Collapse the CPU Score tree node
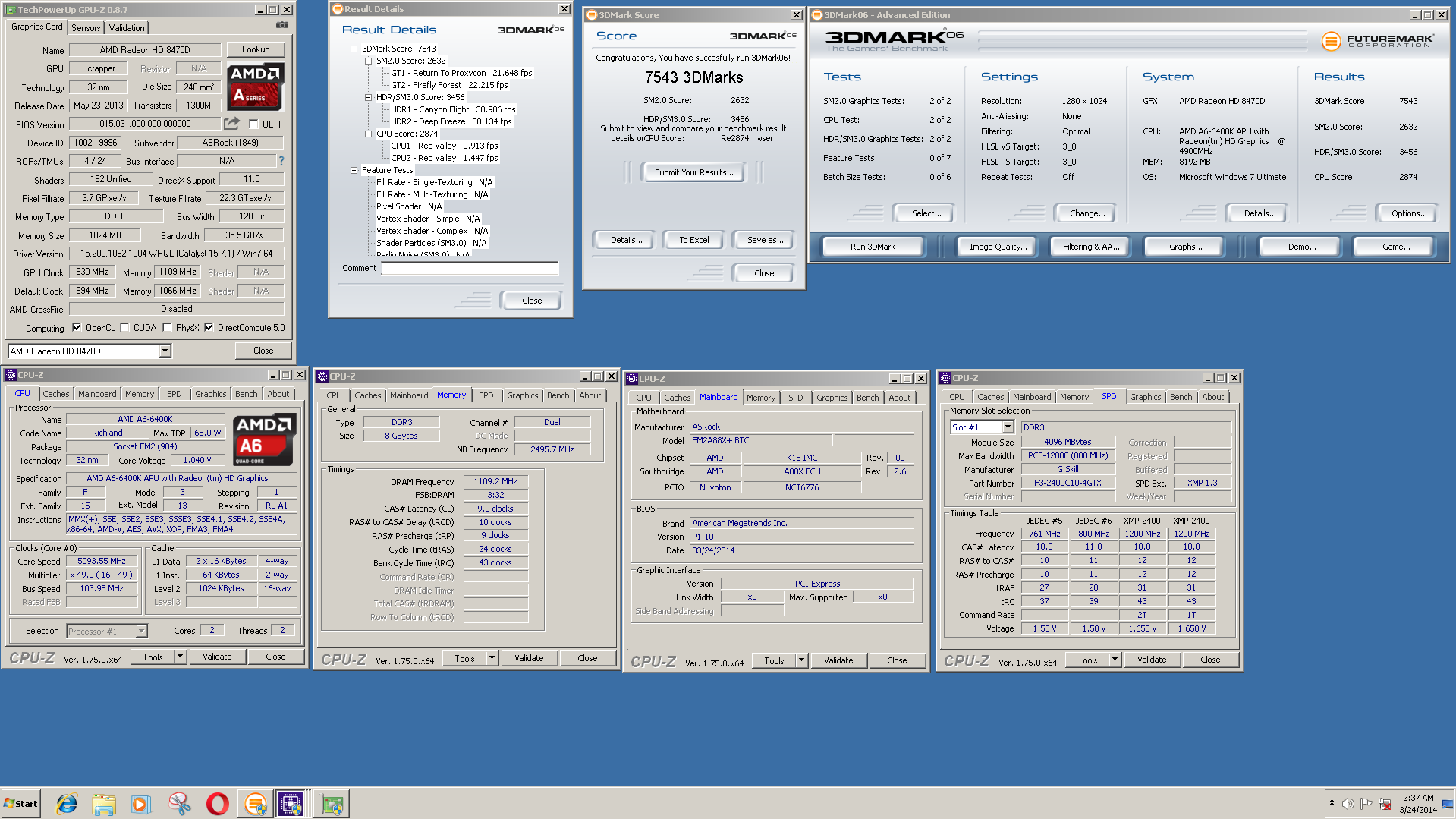Screen dimensions: 1456x819 tap(368, 134)
